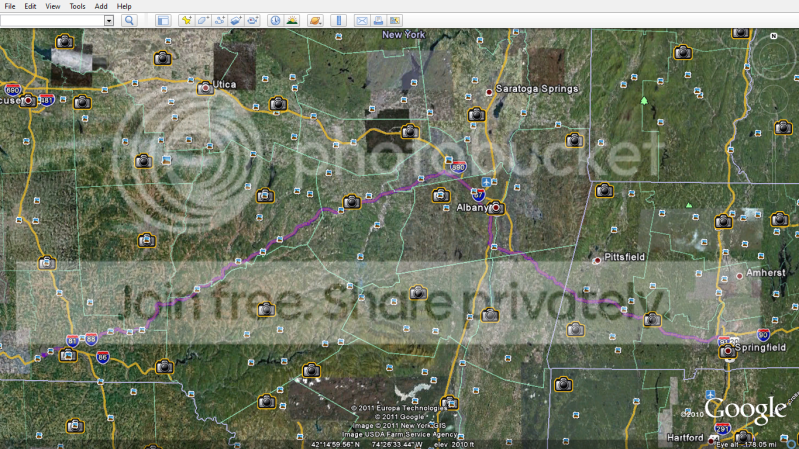Viewport: 799px width, 449px height.
Task: Show historical imagery clock icon
Action: point(275,20)
